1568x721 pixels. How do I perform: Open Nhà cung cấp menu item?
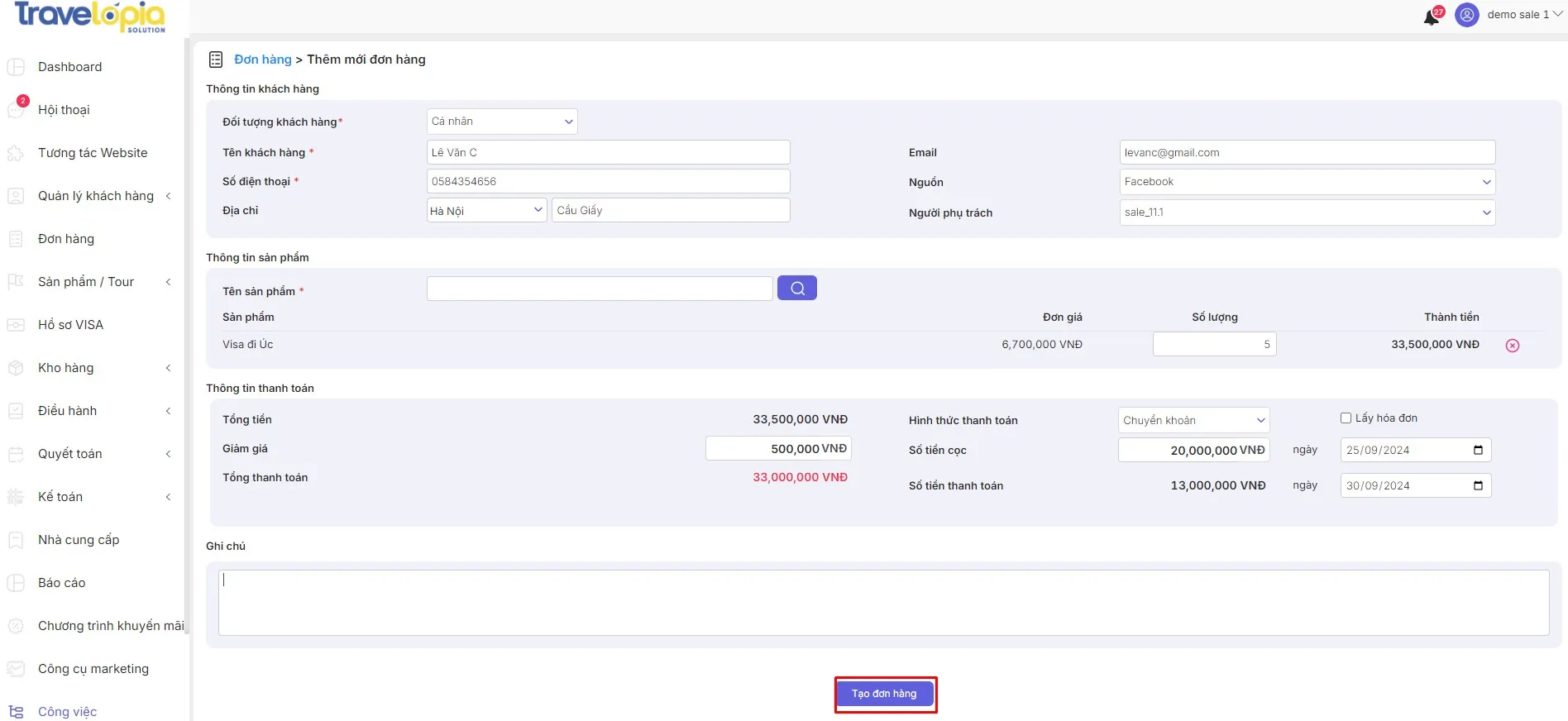click(x=79, y=540)
